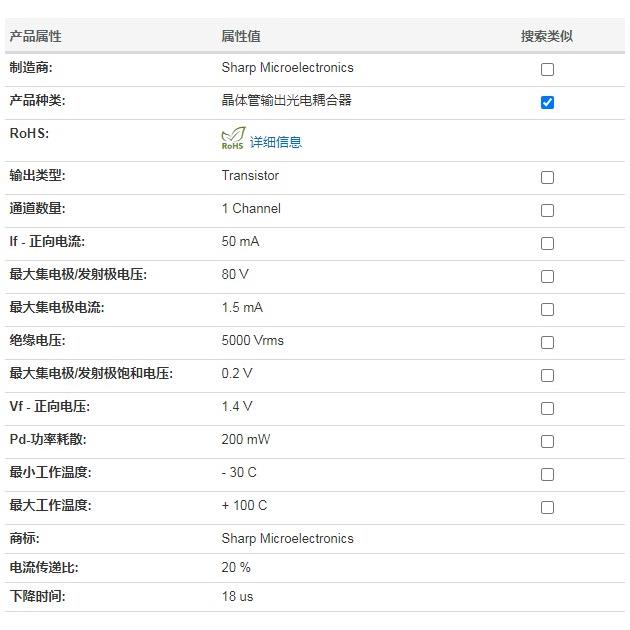Click the Vf - 正向电压: label
Image resolution: width=630 pixels, height=630 pixels.
pos(50,406)
